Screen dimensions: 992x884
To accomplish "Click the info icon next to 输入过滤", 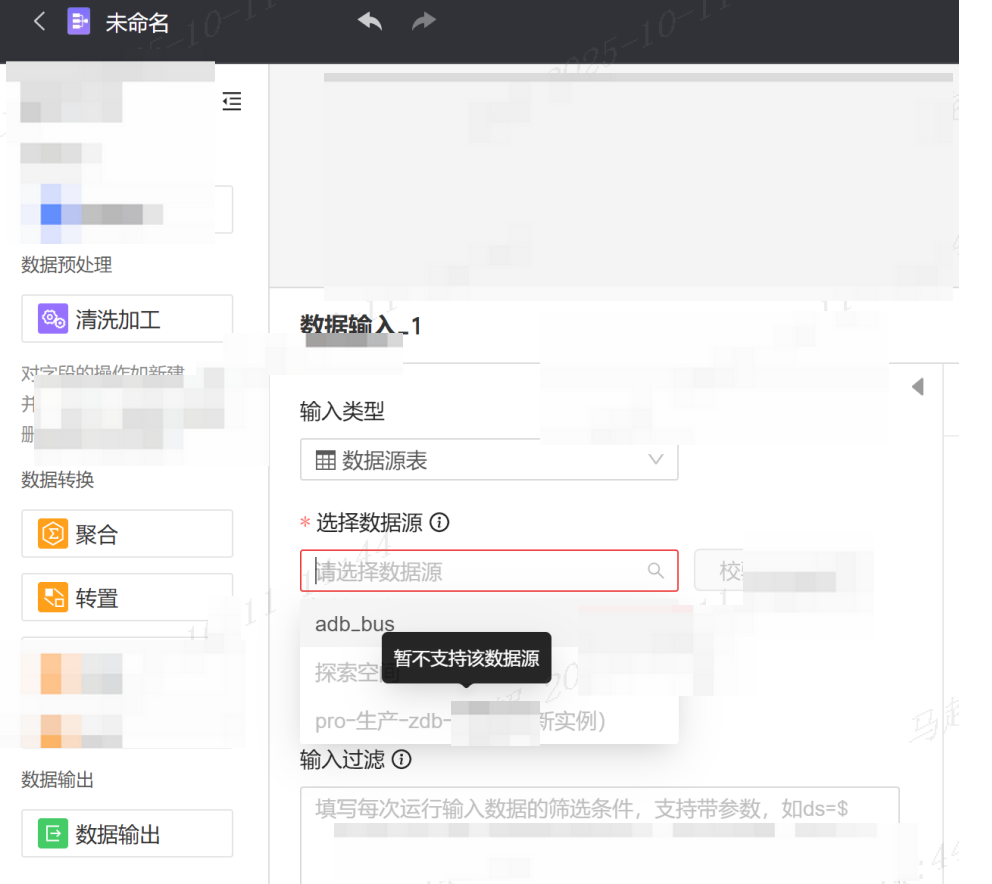I will pos(402,760).
